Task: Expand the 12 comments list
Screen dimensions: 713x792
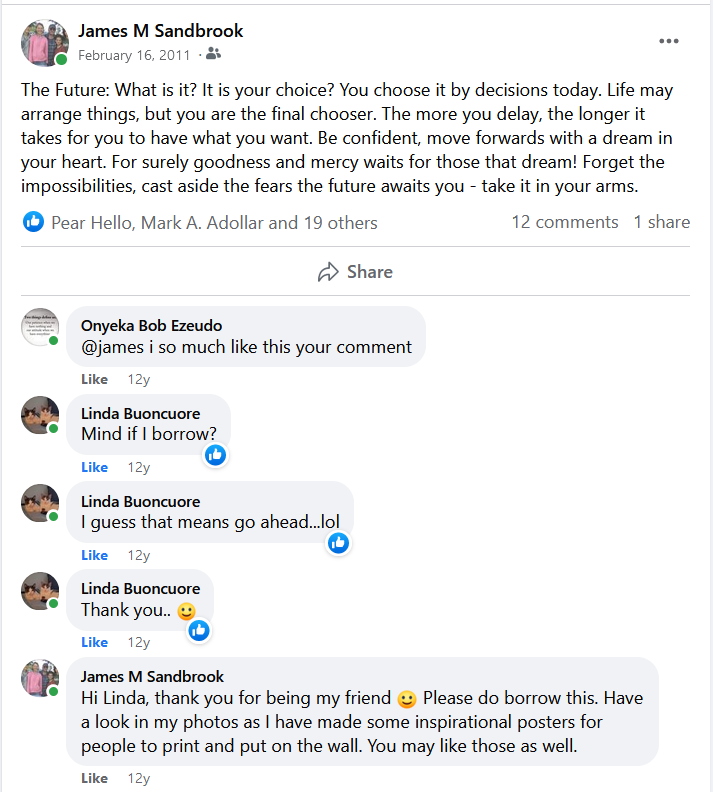Action: point(565,222)
